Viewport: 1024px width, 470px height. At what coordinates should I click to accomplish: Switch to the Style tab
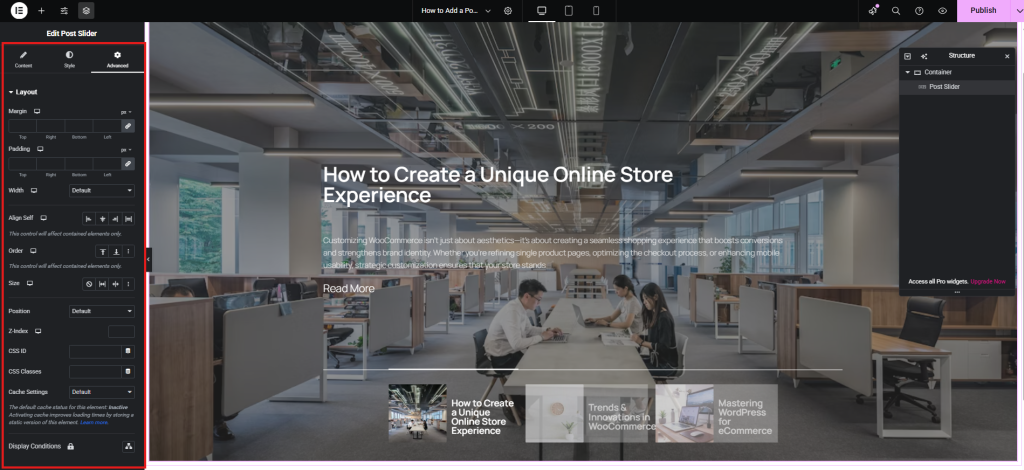(x=69, y=59)
